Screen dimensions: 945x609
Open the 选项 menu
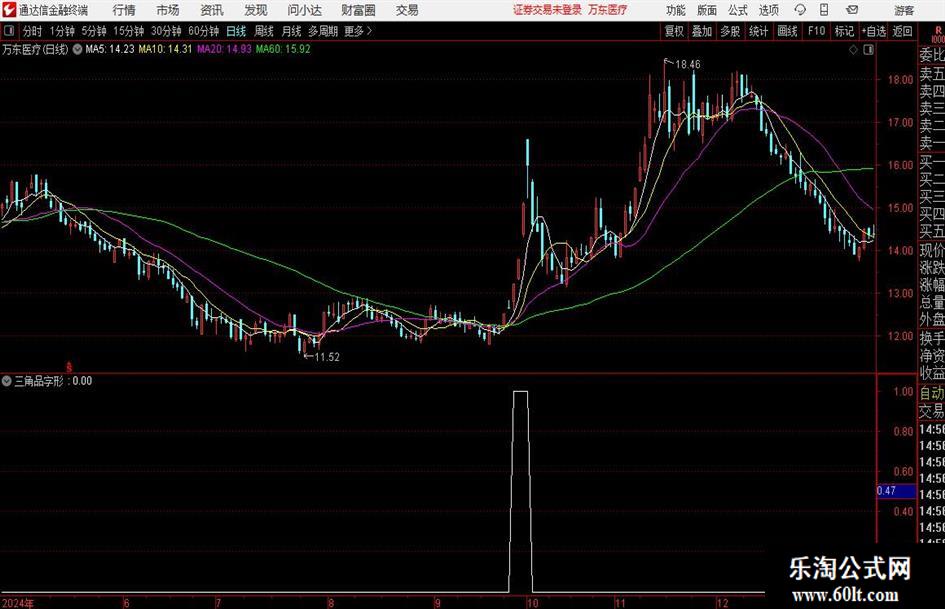[768, 10]
